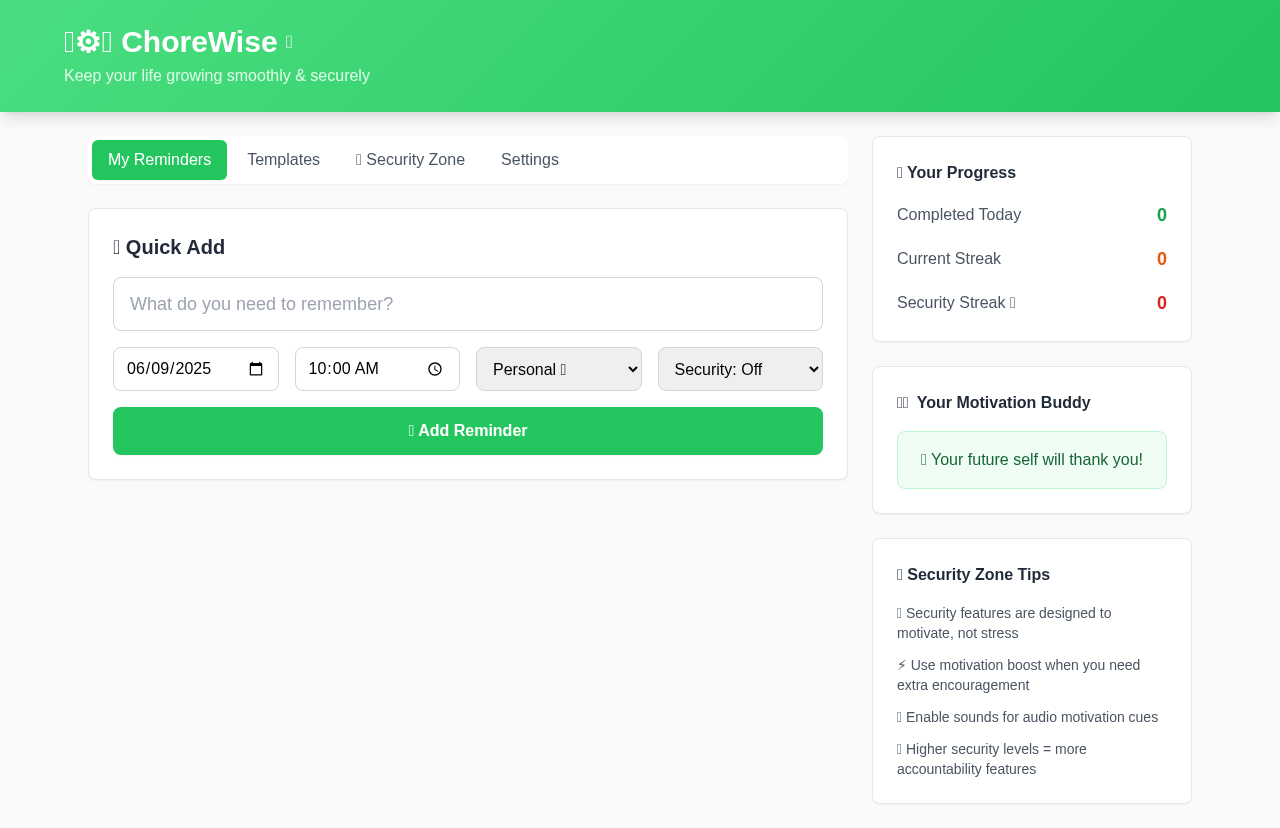The height and width of the screenshot is (828, 1280).
Task: Click the "Your future self will thank you!" message card
Action: 1031,459
